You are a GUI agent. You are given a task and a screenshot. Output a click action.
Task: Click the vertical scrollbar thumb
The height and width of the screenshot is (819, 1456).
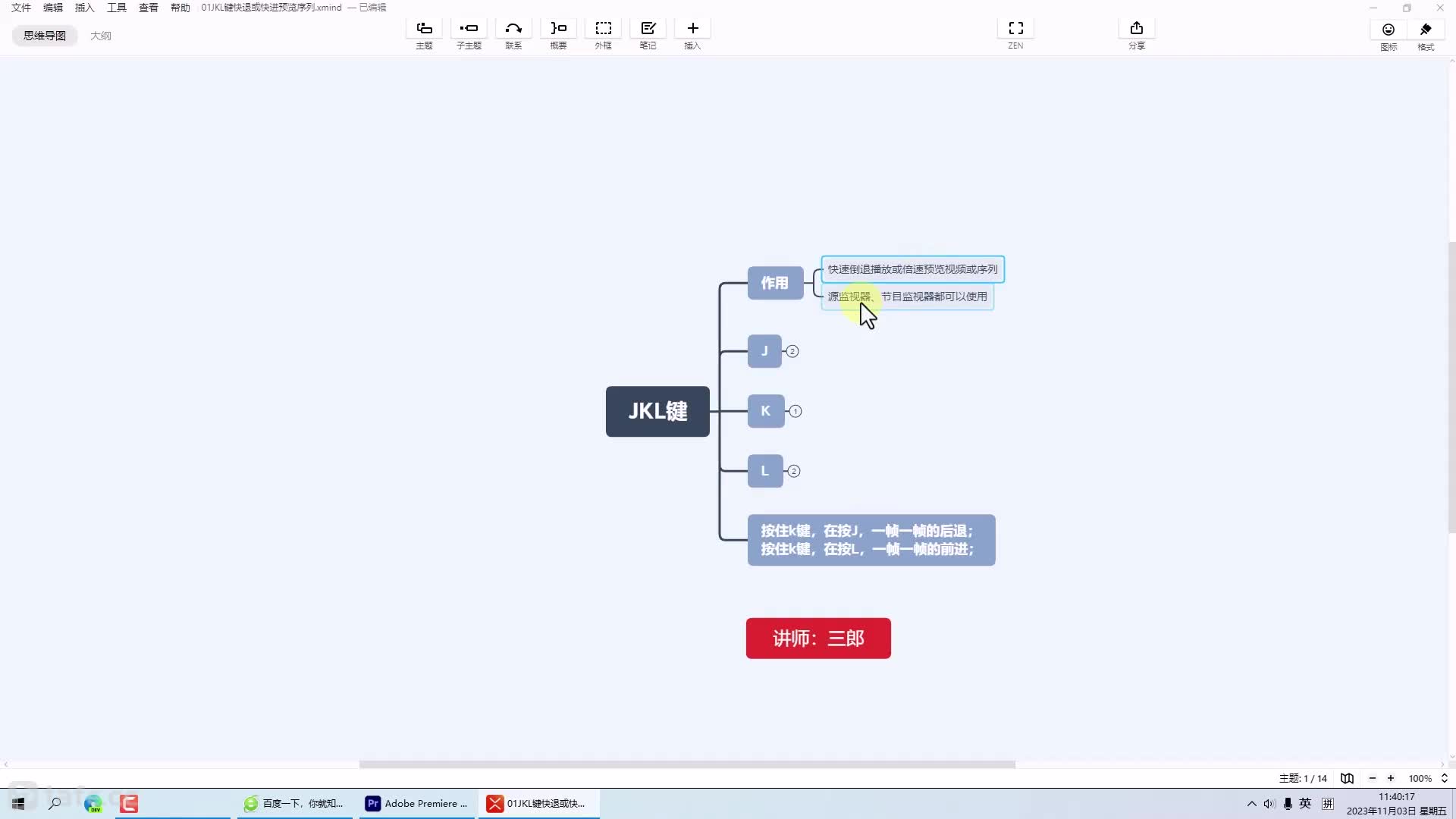coord(1451,387)
